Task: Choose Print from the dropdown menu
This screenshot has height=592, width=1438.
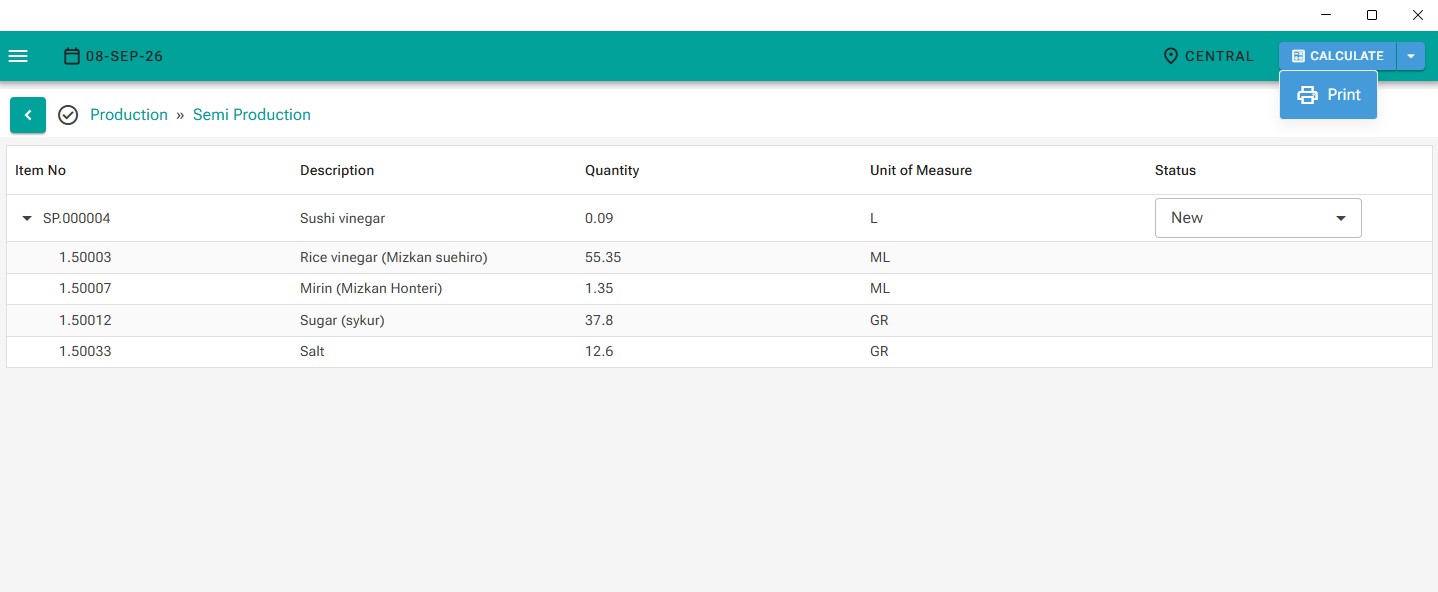Action: (1328, 95)
